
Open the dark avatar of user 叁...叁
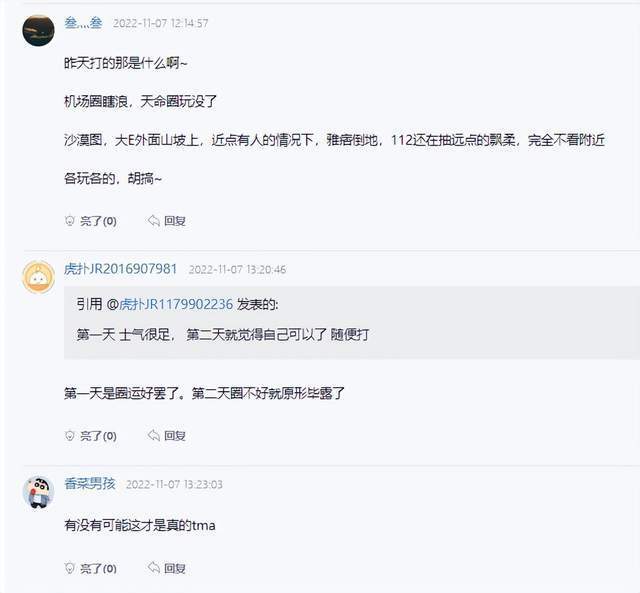pos(38,29)
